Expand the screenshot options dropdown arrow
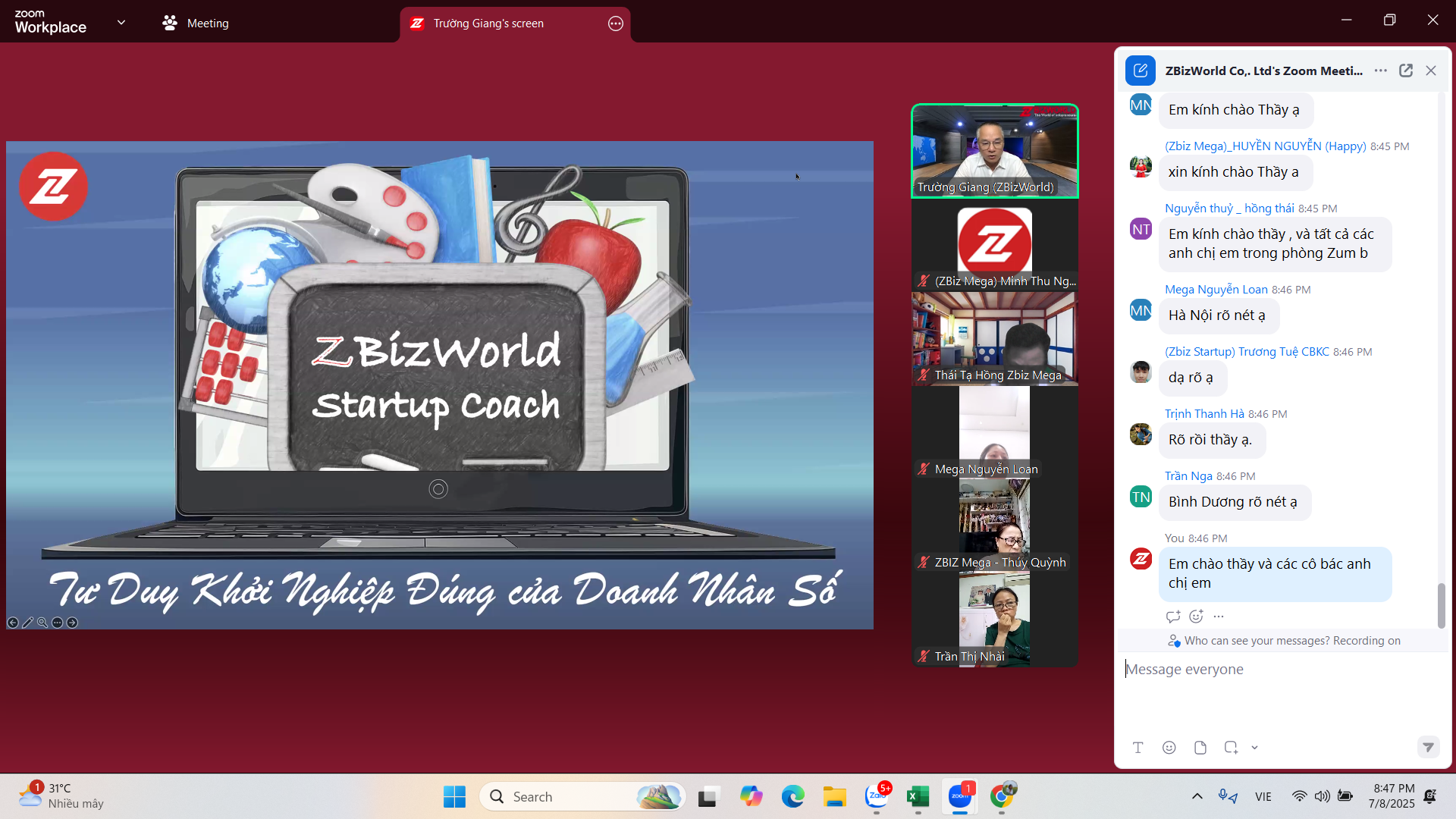Screen dimensions: 1456x819 tap(1255, 748)
